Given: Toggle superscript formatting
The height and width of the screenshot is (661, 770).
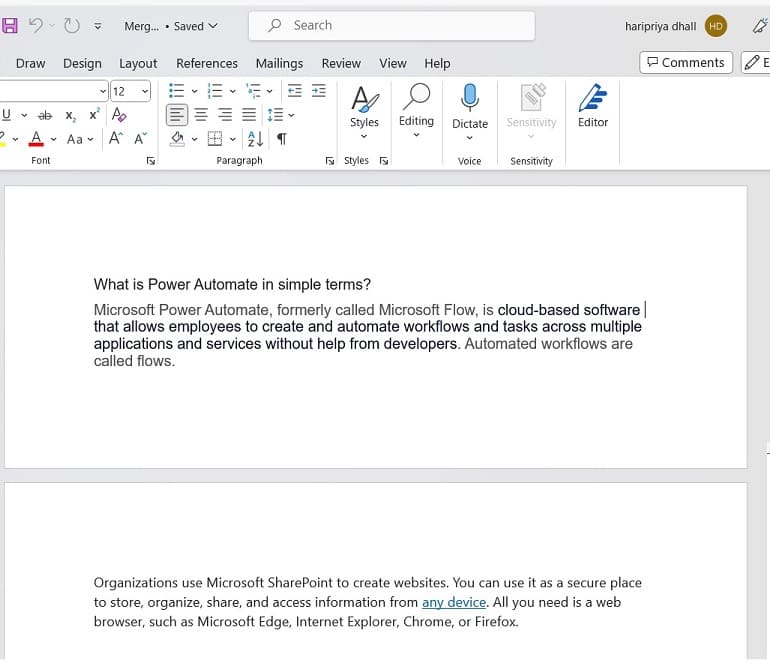Looking at the screenshot, I should [x=94, y=114].
